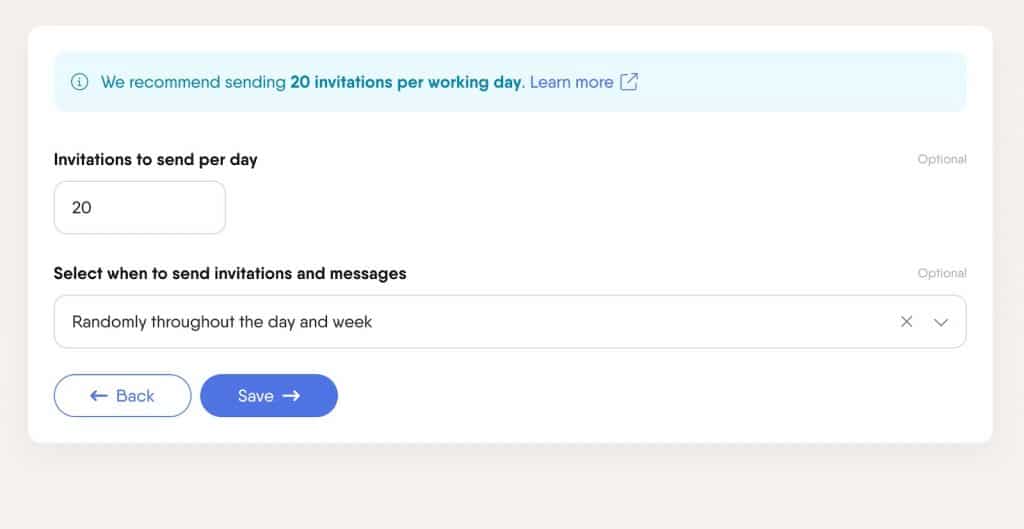The height and width of the screenshot is (529, 1024).
Task: Click the Optional tag beside invitations per day
Action: click(x=942, y=159)
